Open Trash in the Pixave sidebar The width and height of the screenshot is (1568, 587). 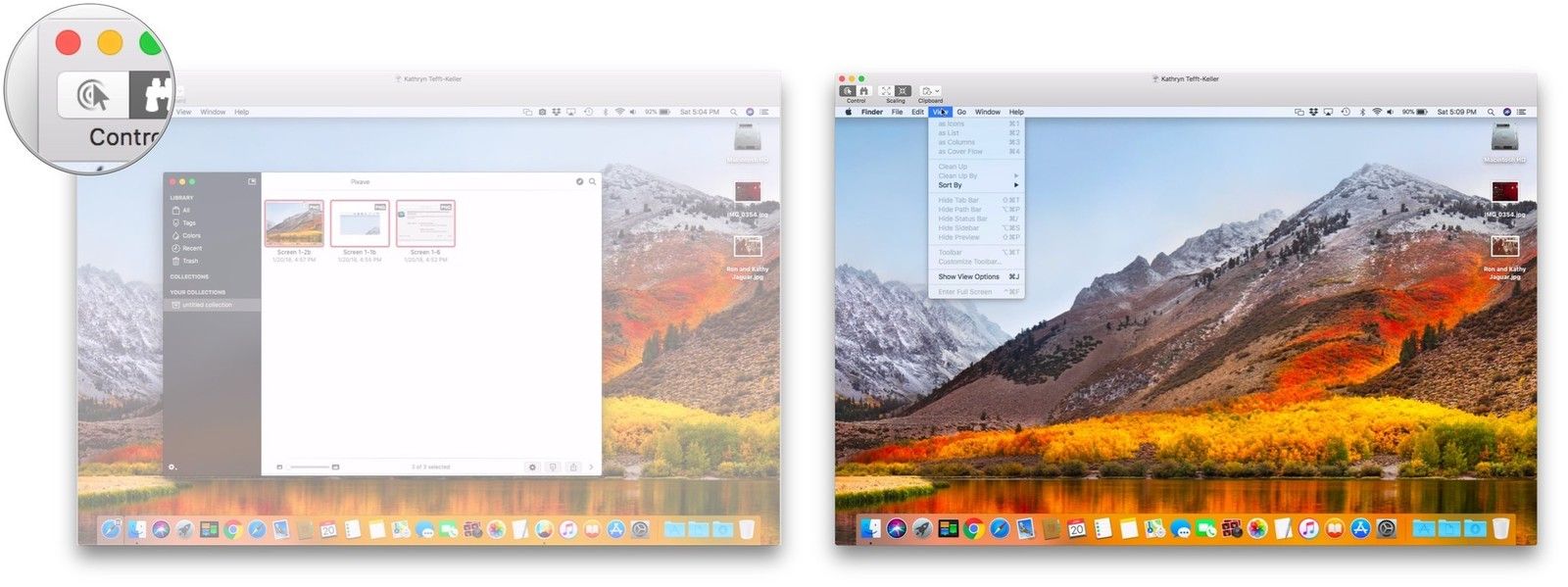pos(189,262)
